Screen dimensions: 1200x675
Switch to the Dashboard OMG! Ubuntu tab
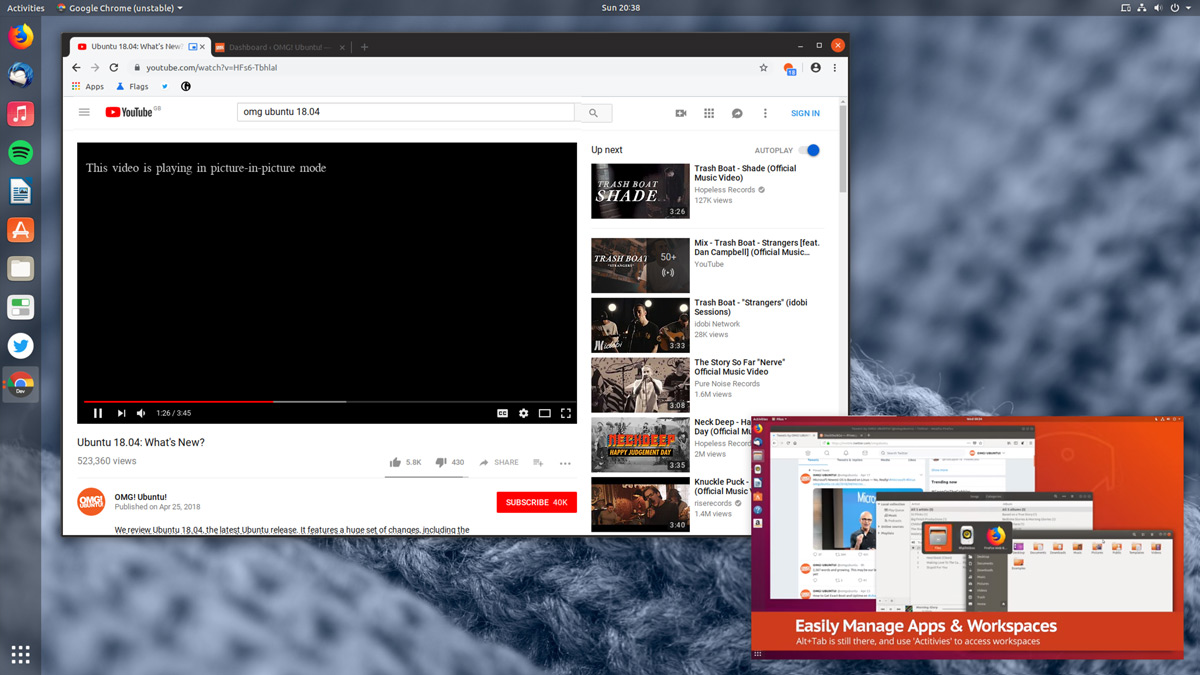pyautogui.click(x=279, y=47)
